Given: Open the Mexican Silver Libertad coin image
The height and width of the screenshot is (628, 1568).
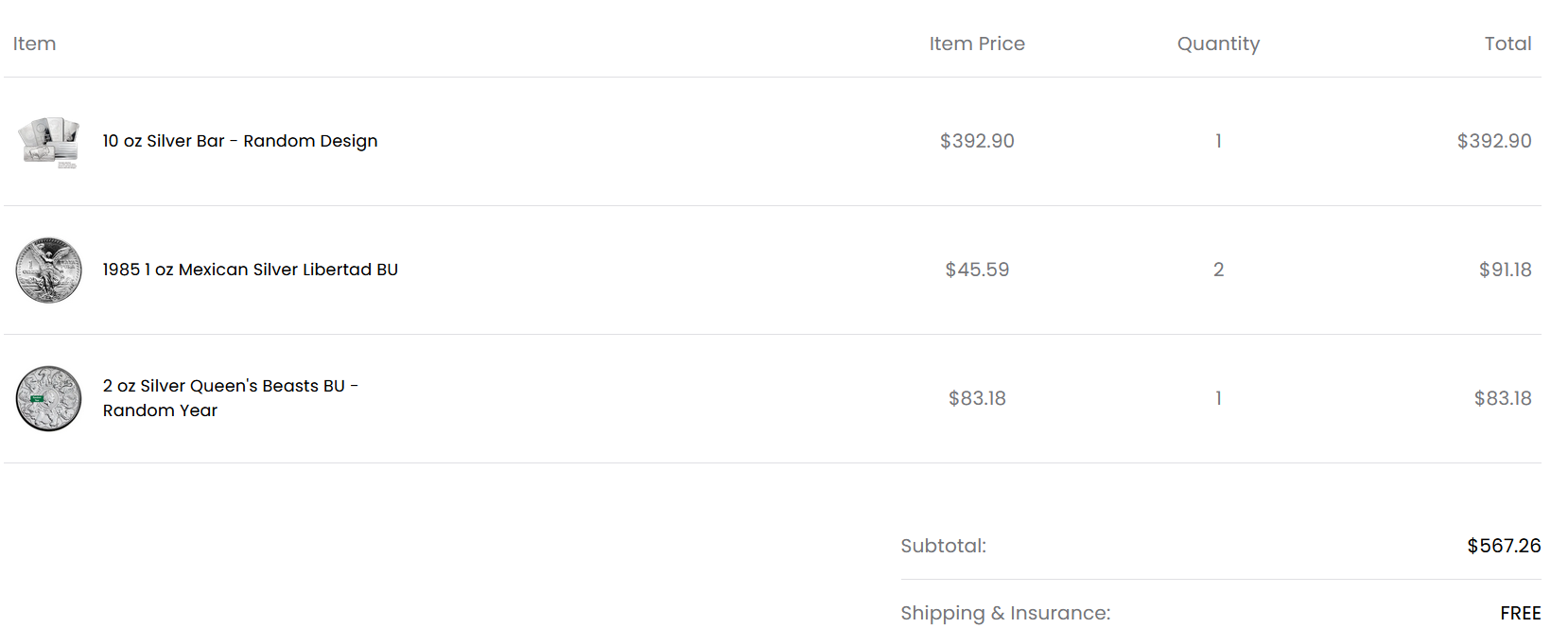Looking at the screenshot, I should 48,270.
